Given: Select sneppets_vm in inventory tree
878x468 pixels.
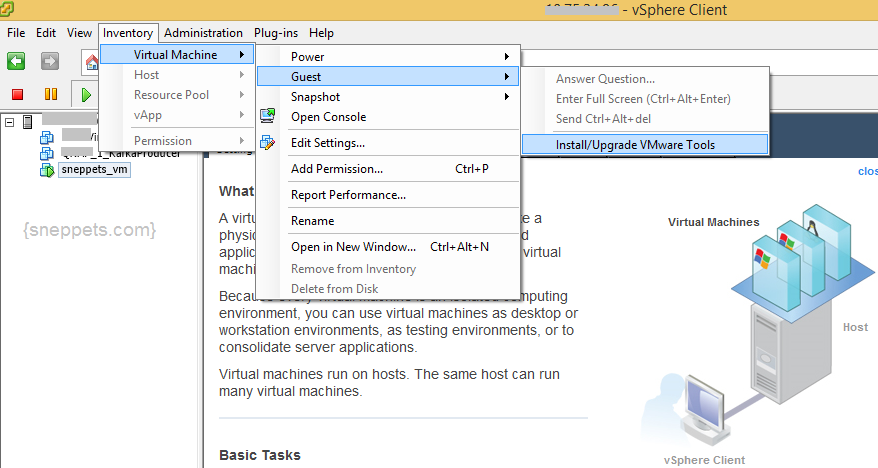Looking at the screenshot, I should pos(95,170).
